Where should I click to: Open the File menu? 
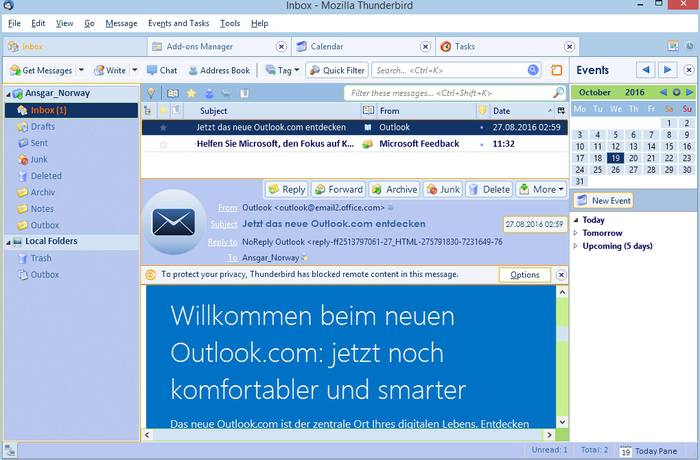[14, 23]
